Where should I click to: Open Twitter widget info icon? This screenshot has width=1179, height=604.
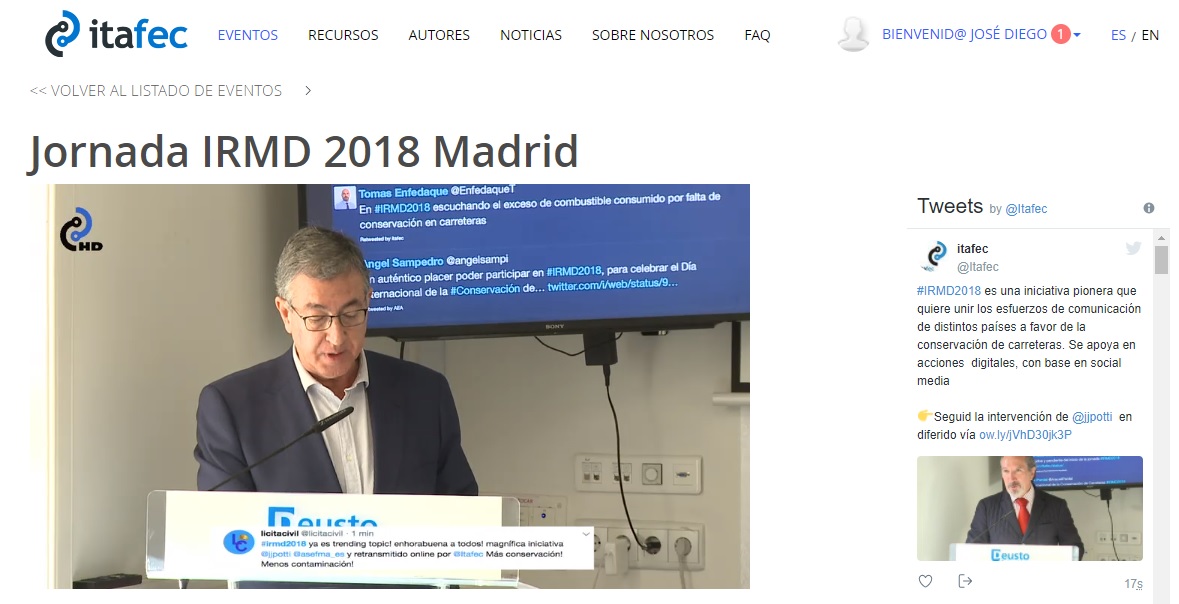pos(1148,208)
